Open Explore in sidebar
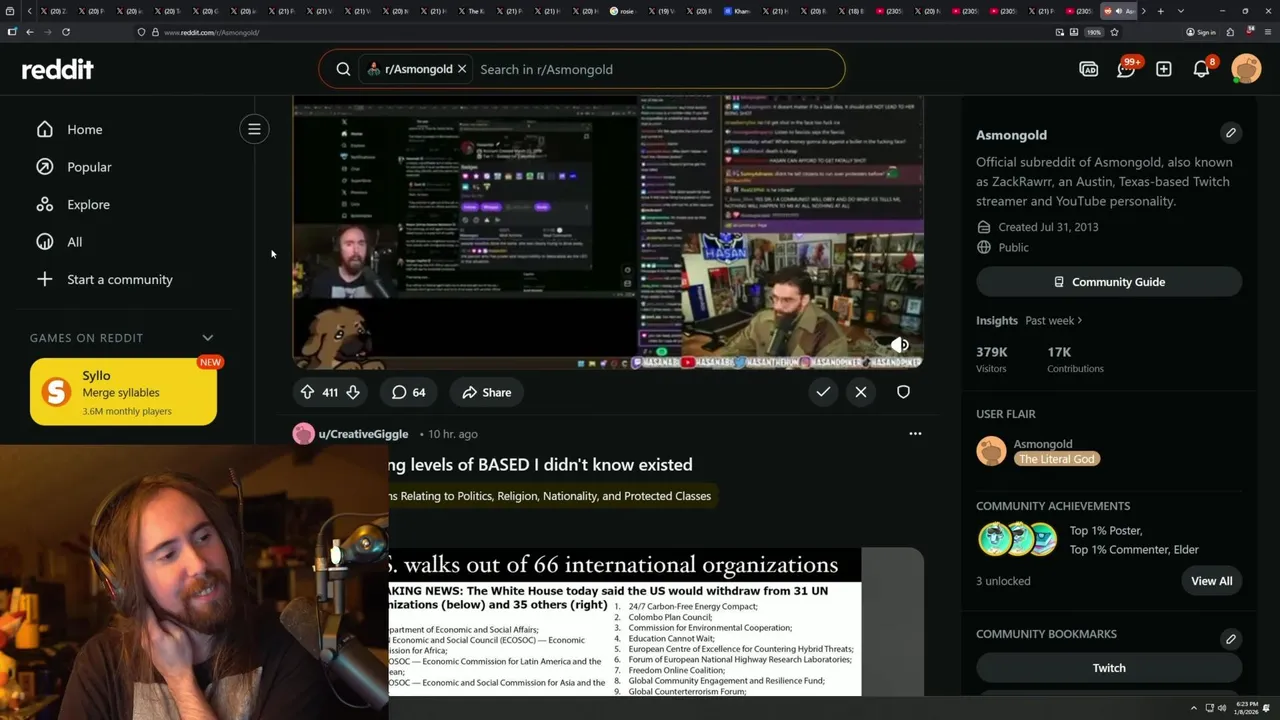 (x=88, y=204)
